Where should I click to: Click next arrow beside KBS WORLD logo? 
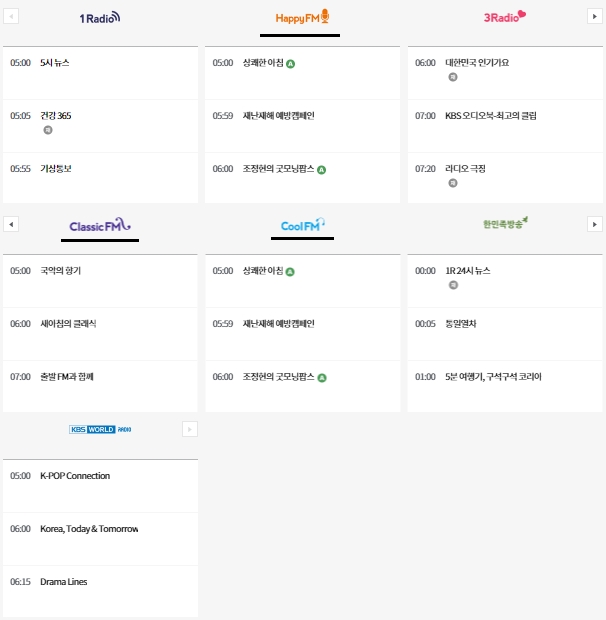pos(190,429)
